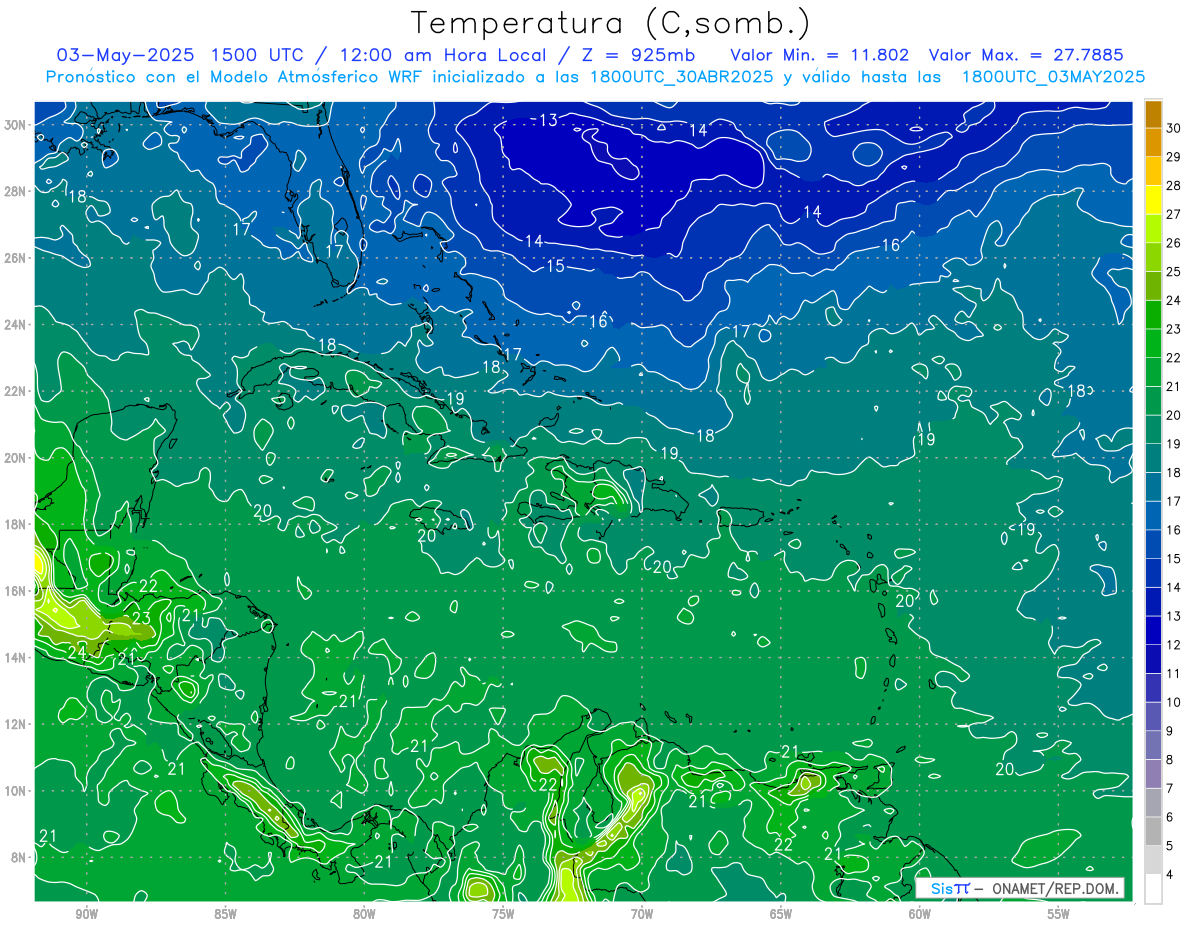Viewport: 1200px width, 927px height.
Task: Click the 18N latitude axis label
Action: [15, 524]
